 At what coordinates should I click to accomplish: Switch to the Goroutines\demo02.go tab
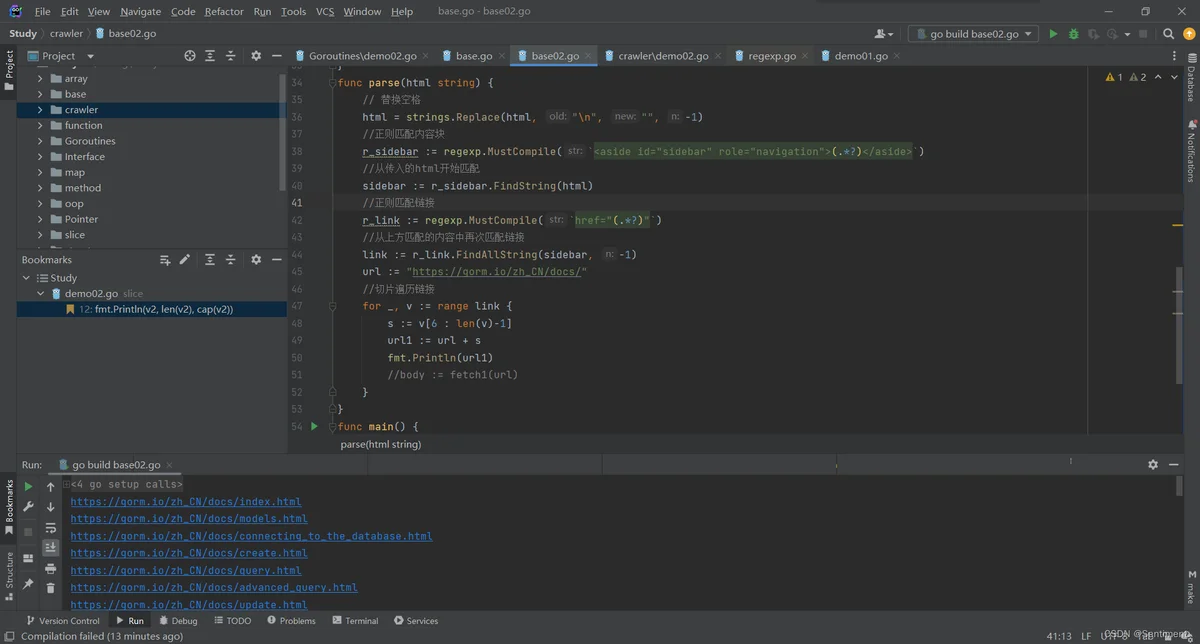(x=362, y=56)
